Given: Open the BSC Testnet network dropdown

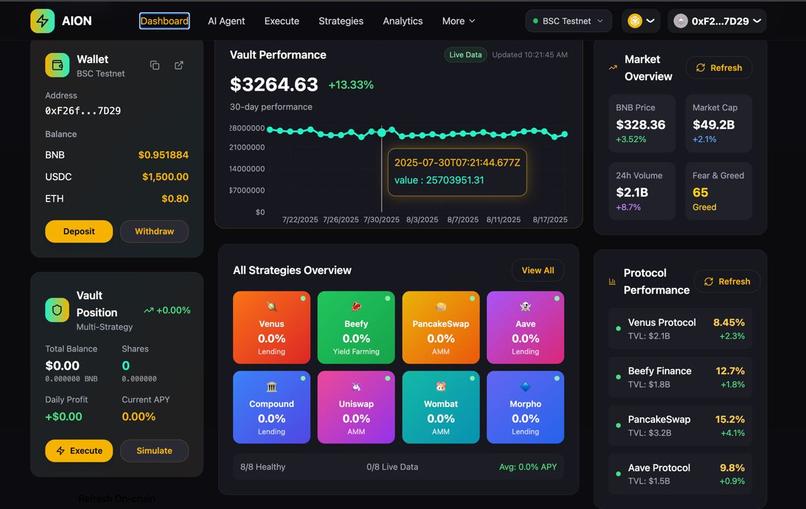Looking at the screenshot, I should (568, 21).
